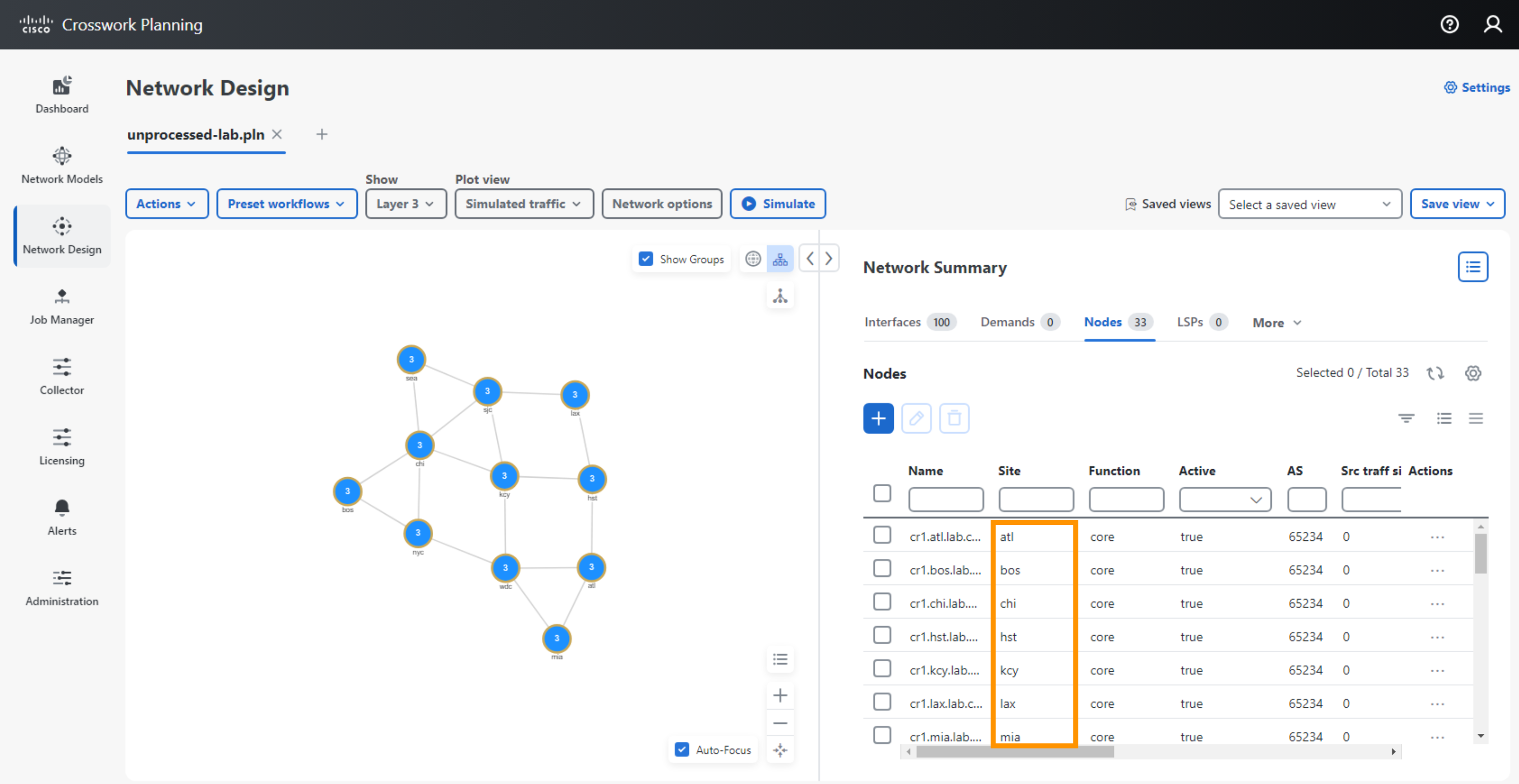Viewport: 1519px width, 784px height.
Task: Toggle the Network Summary list panel icon
Action: click(1472, 267)
